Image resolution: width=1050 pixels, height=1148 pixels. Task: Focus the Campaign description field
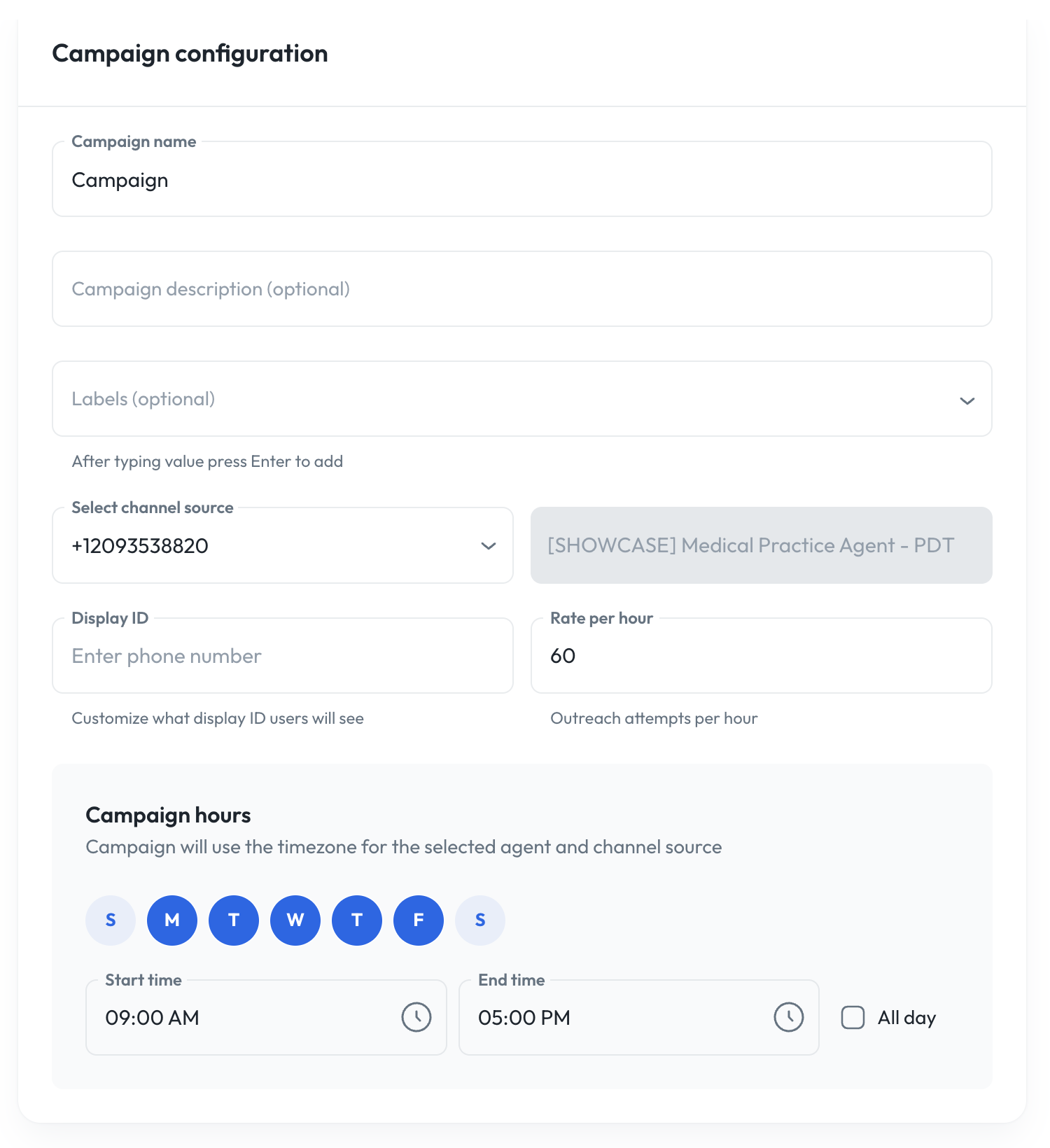point(522,289)
